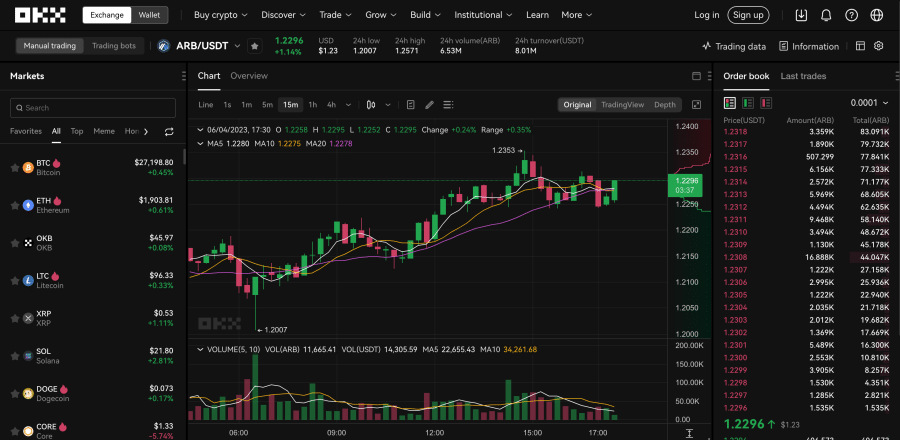900x440 pixels.
Task: Open the Trading data link
Action: [x=734, y=46]
